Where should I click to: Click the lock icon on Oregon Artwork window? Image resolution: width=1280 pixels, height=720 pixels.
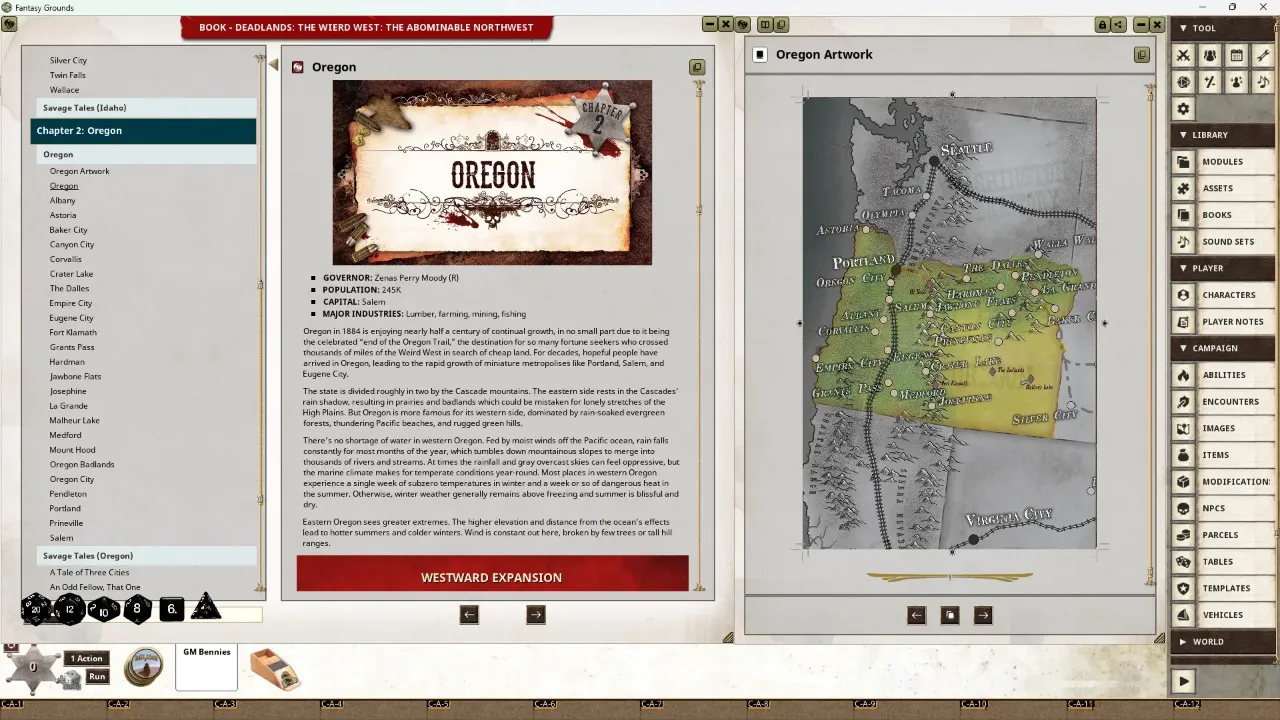[x=1102, y=25]
